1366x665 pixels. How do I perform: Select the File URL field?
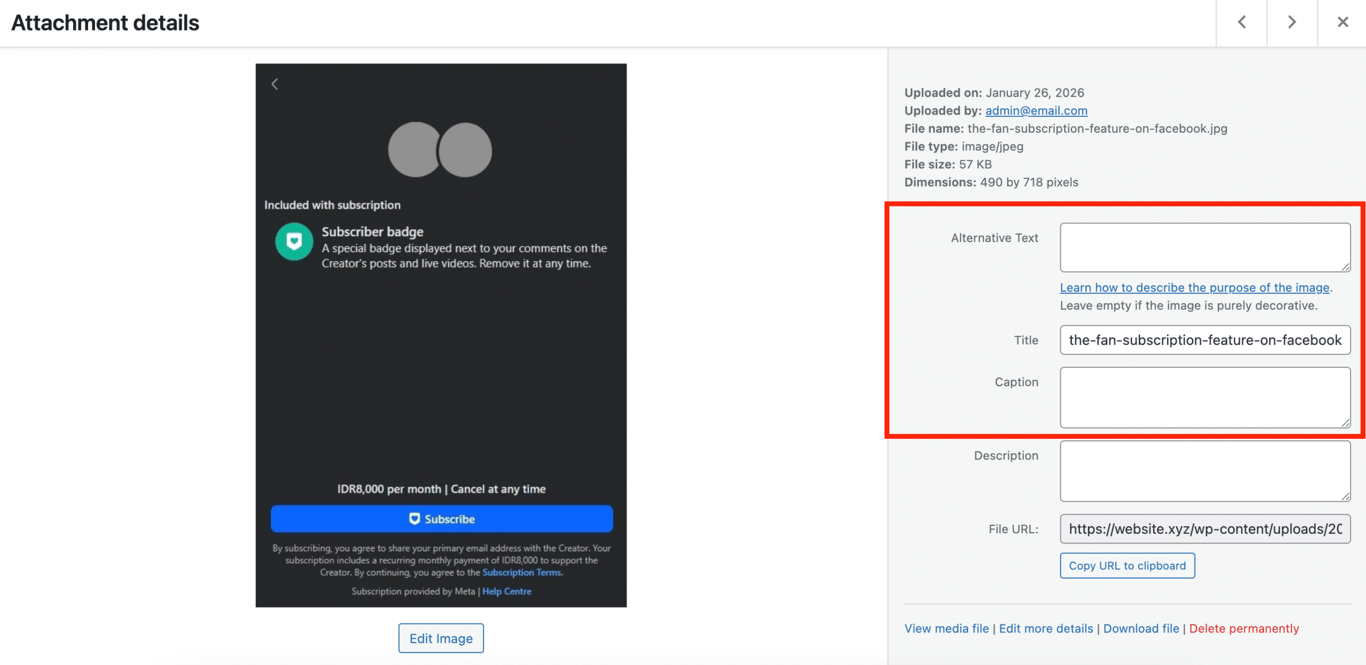tap(1204, 528)
